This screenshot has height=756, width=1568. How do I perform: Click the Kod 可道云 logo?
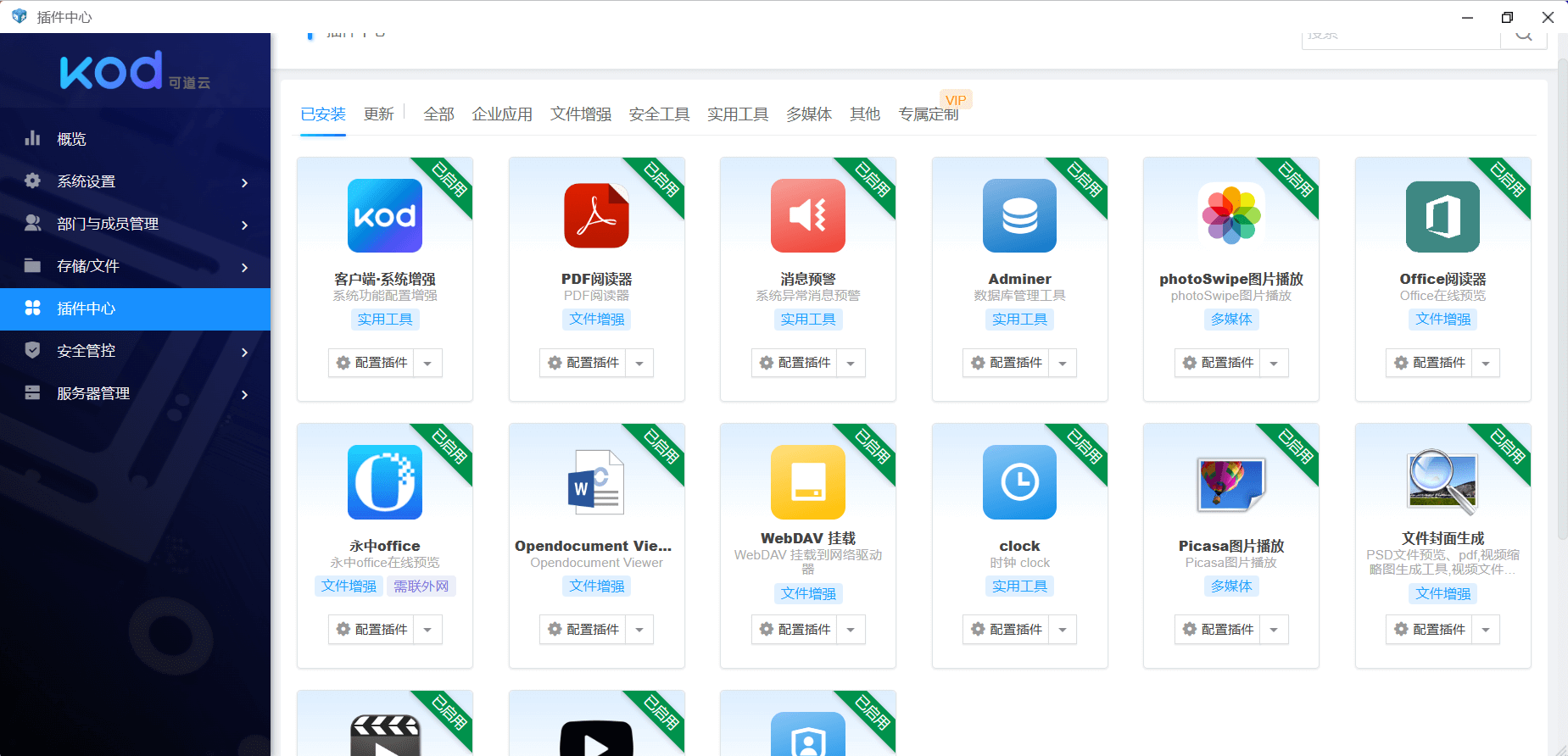(x=135, y=71)
